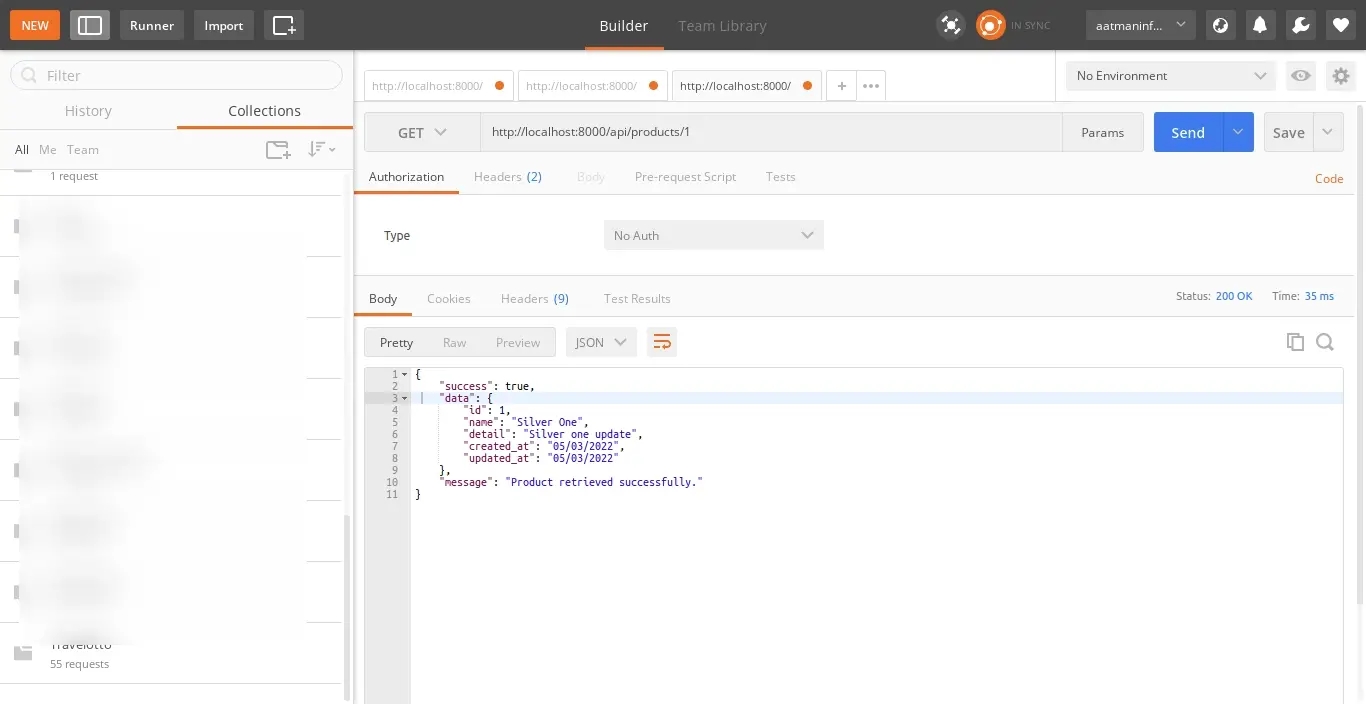Create new collection folder icon

pos(278,150)
